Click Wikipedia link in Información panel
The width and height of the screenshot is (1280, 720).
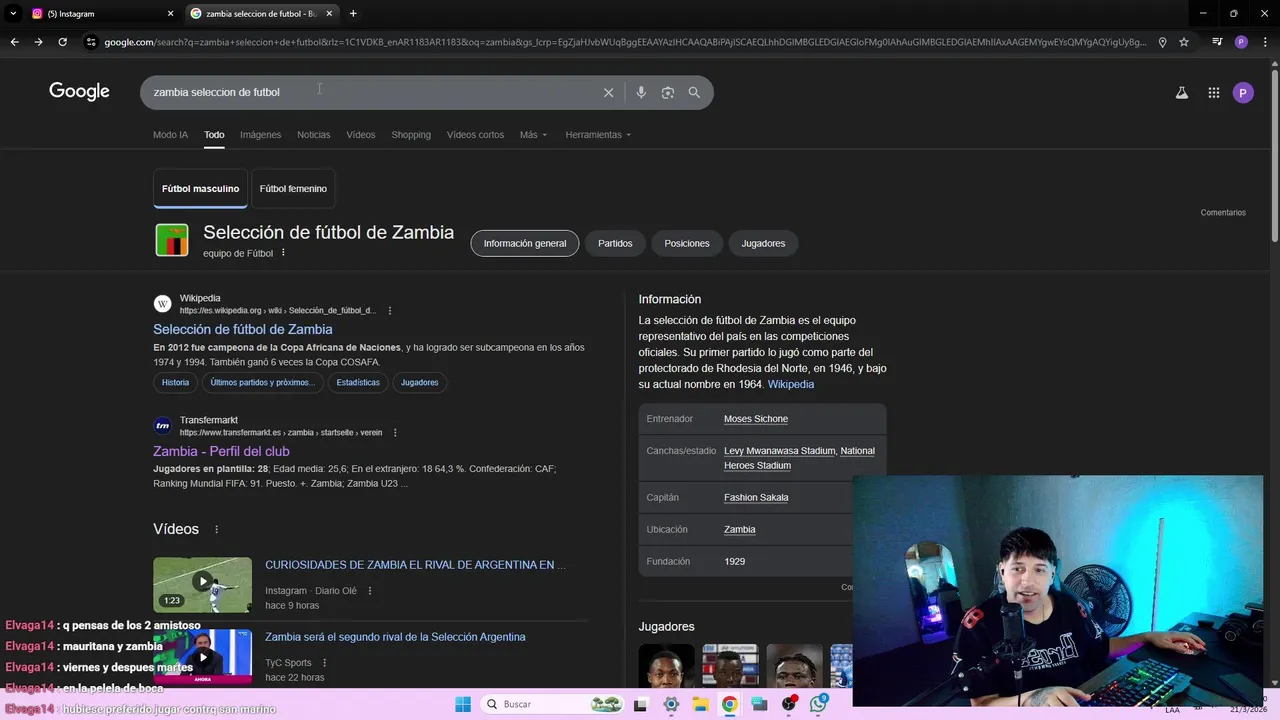[x=791, y=384]
